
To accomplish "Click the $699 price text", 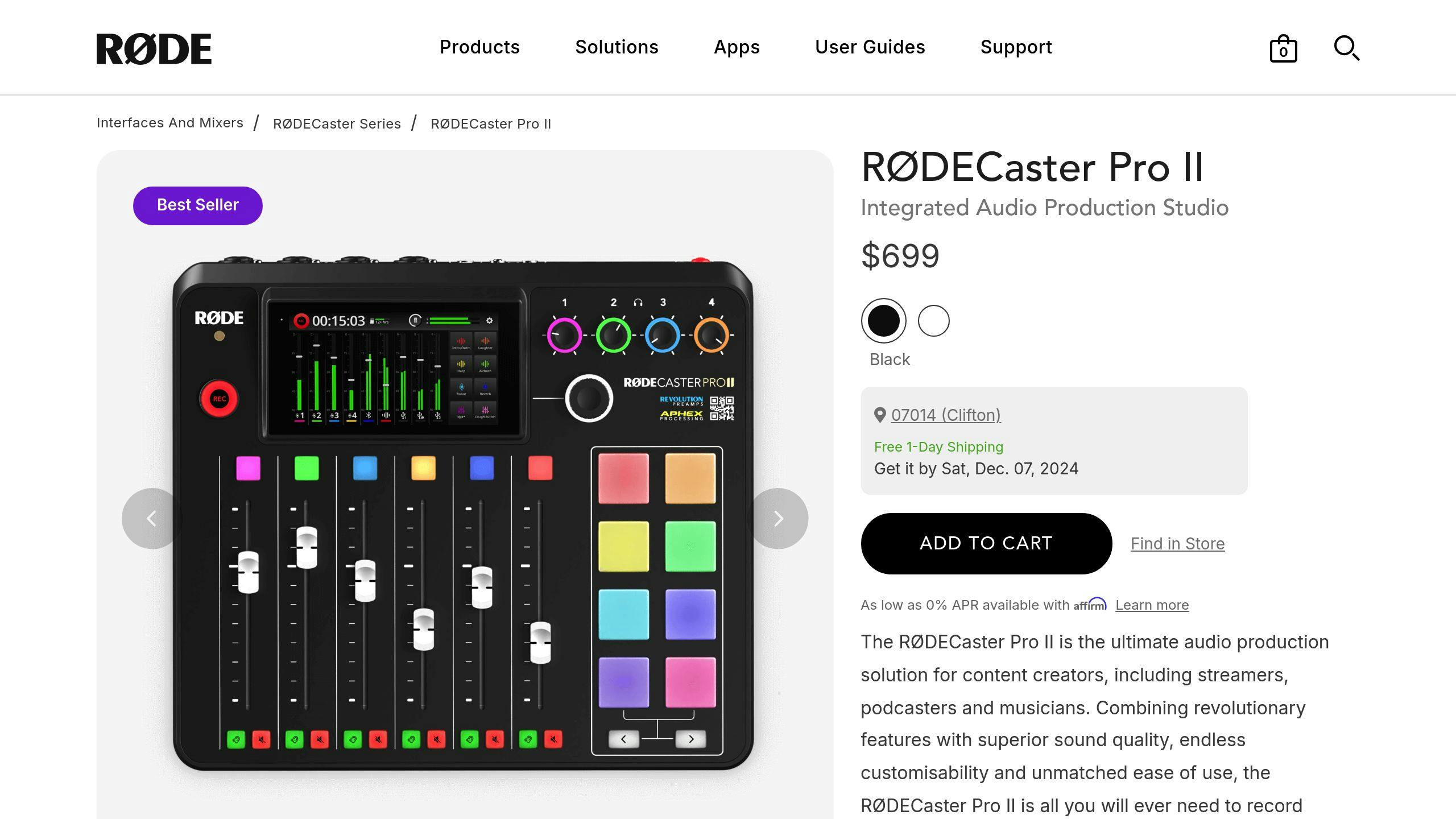I will pos(900,256).
